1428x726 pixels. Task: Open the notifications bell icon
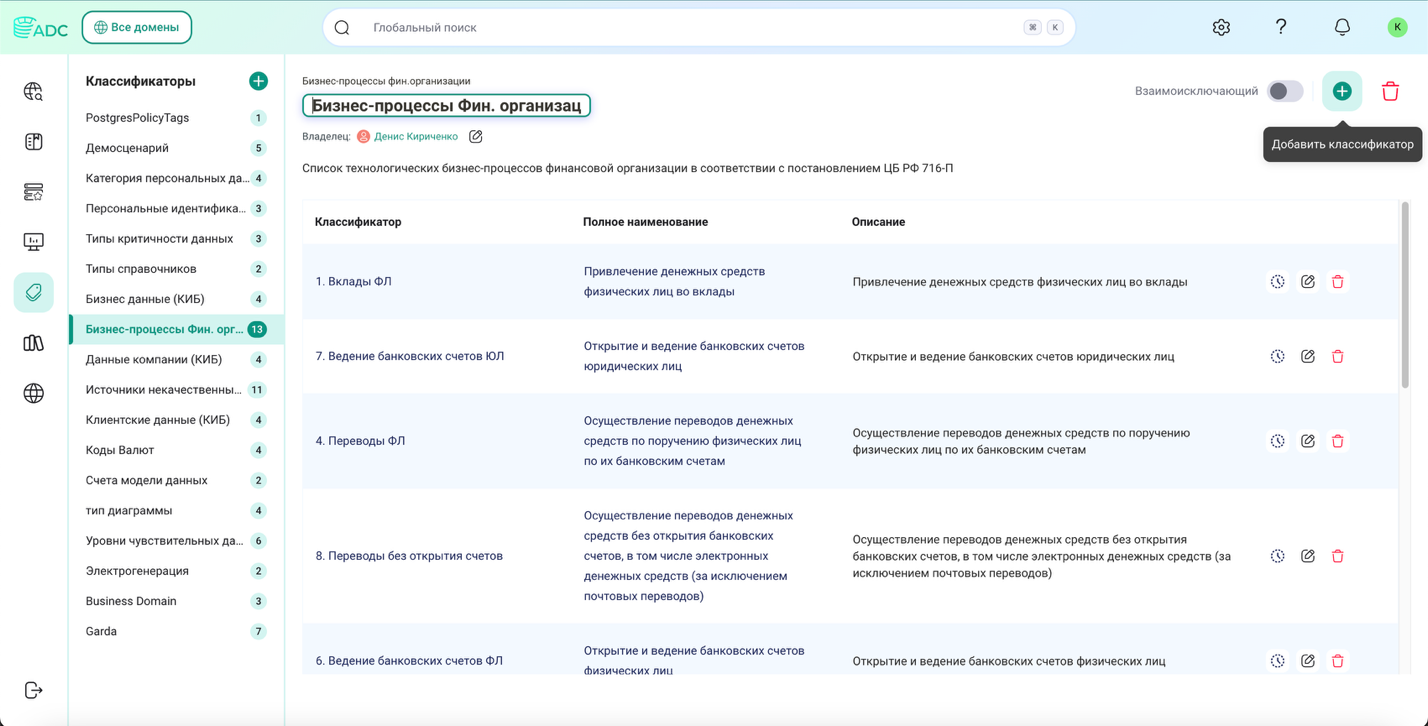pos(1342,27)
